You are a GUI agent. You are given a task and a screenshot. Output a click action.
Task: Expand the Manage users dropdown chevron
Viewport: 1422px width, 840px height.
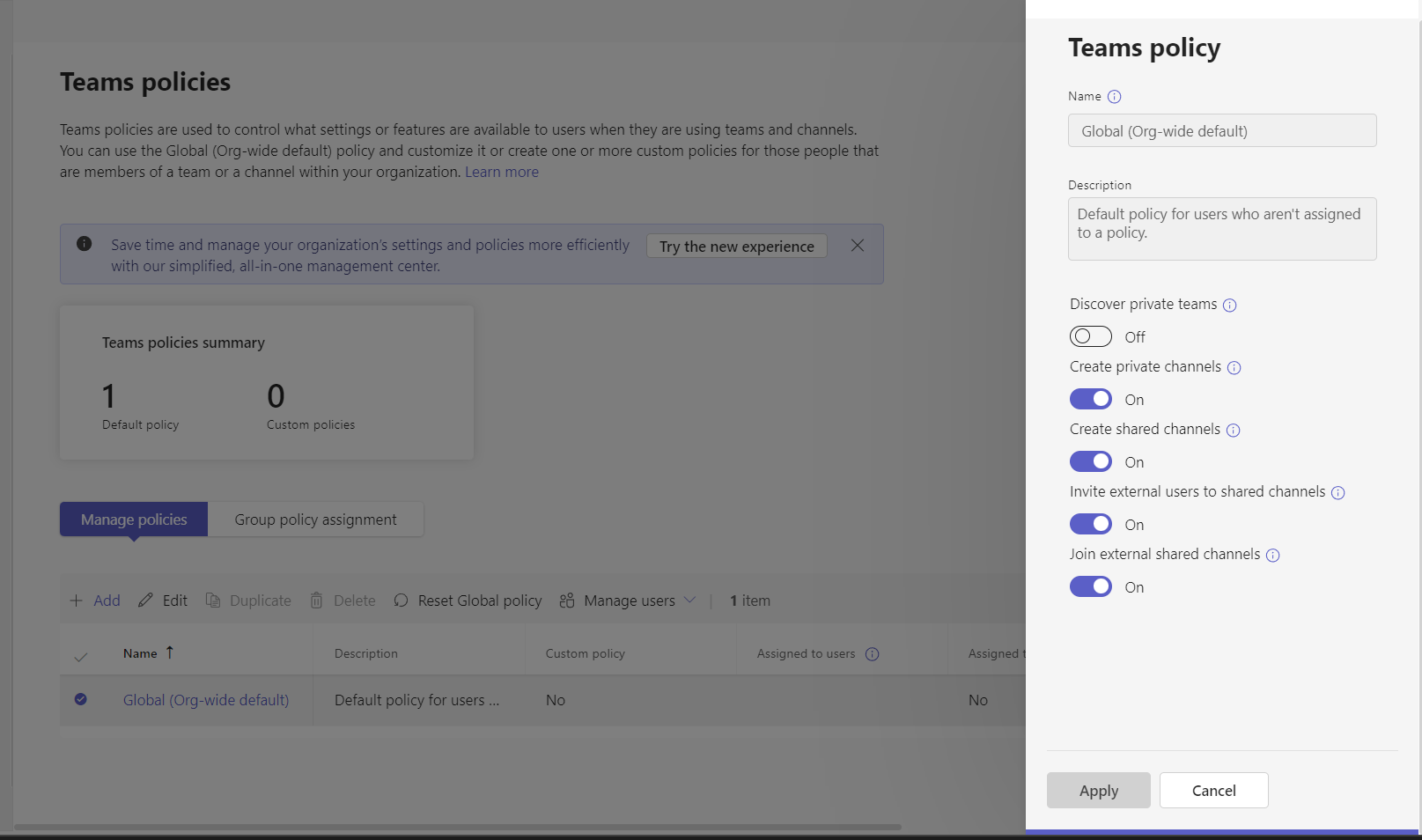pos(689,600)
